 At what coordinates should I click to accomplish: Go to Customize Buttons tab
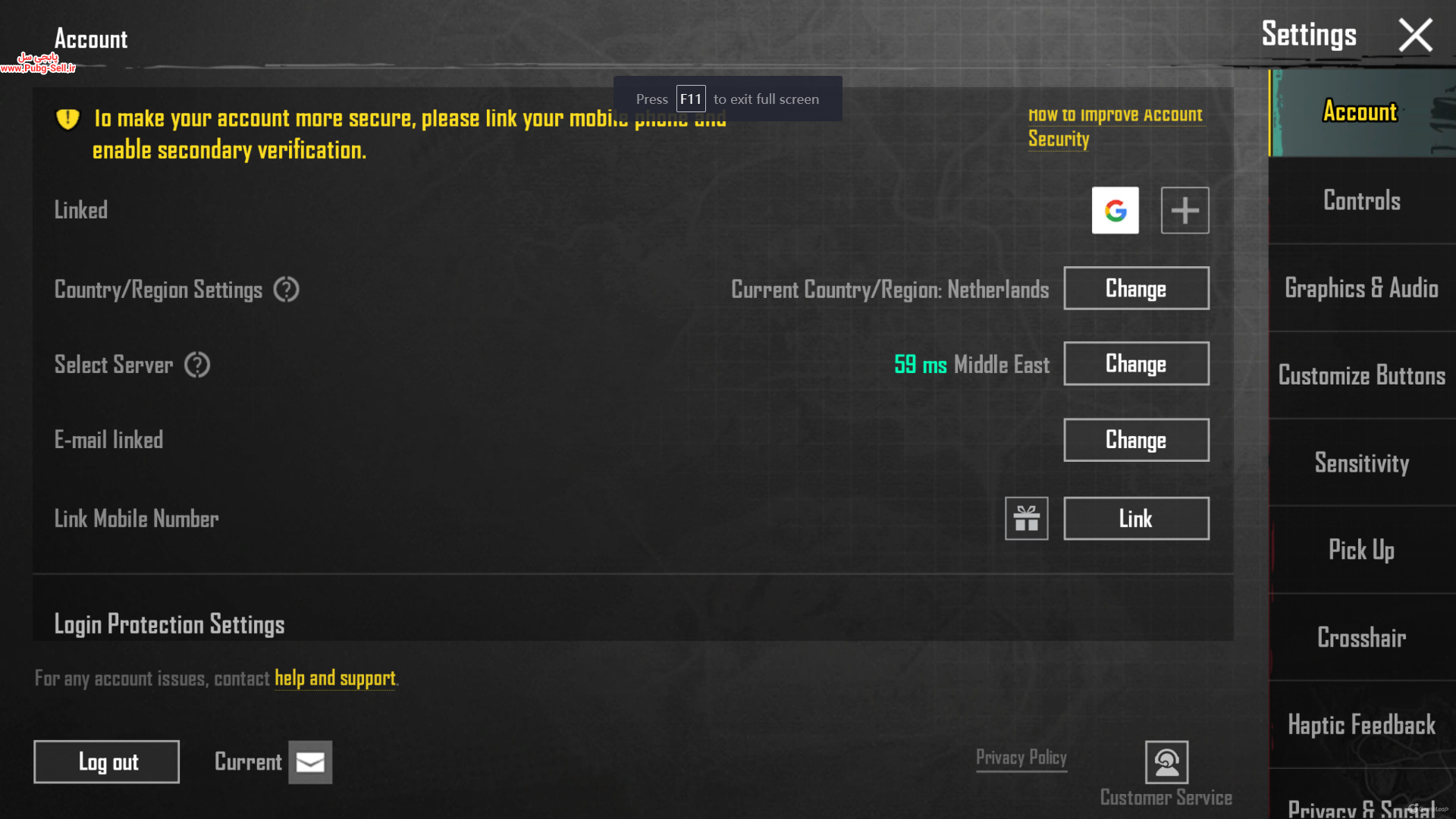click(1362, 375)
